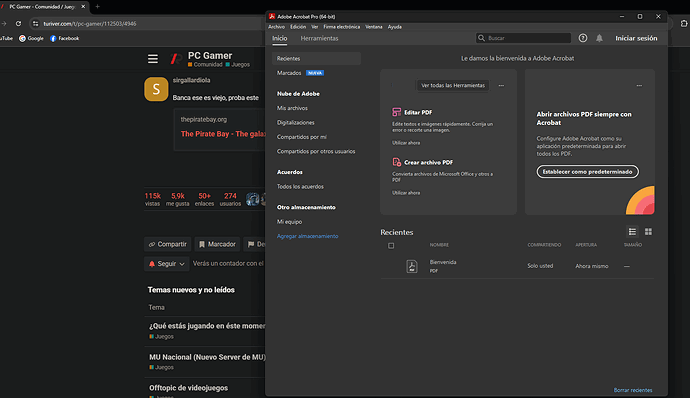Open the Acrobat help question mark icon
Viewport: 690px width, 398px height.
pyautogui.click(x=583, y=38)
